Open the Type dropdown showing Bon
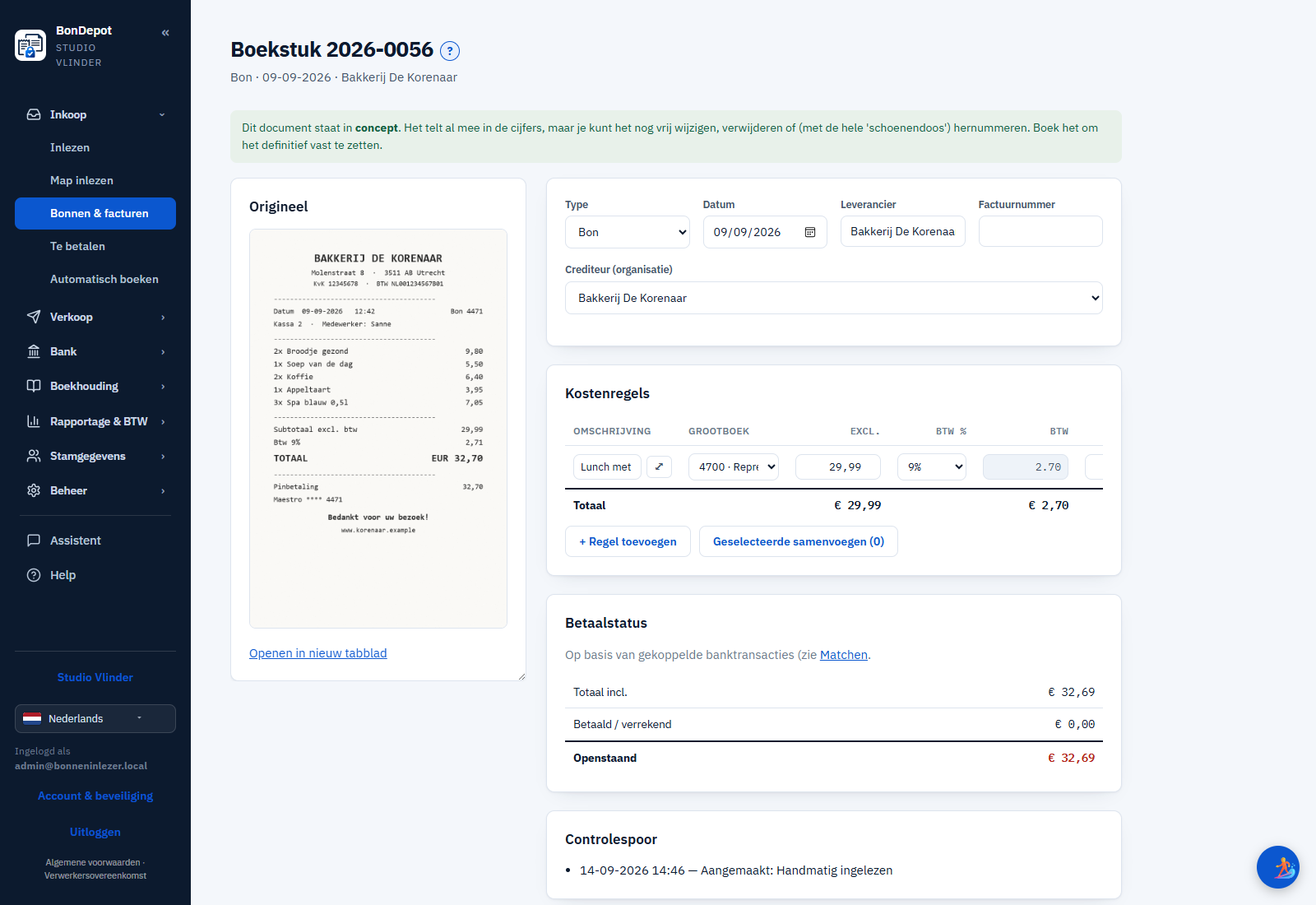Image resolution: width=1316 pixels, height=905 pixels. [628, 232]
